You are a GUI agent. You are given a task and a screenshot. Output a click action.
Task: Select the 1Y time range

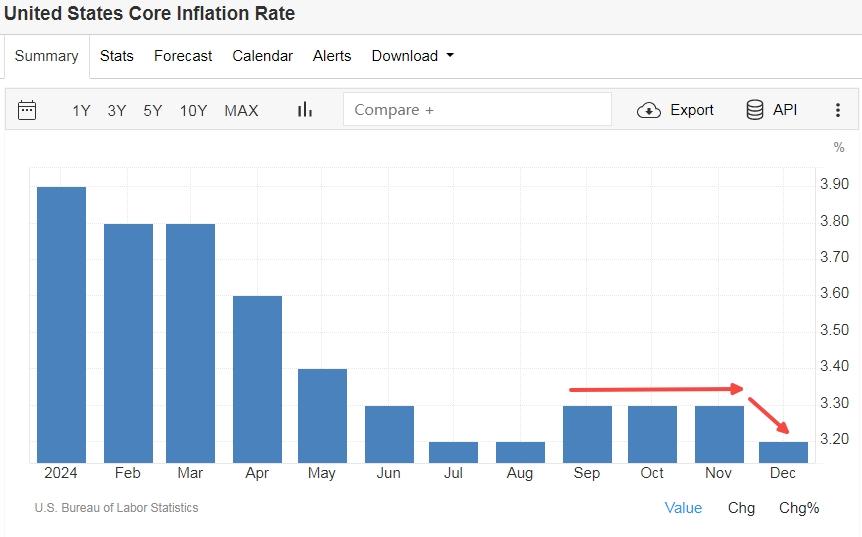pyautogui.click(x=81, y=111)
